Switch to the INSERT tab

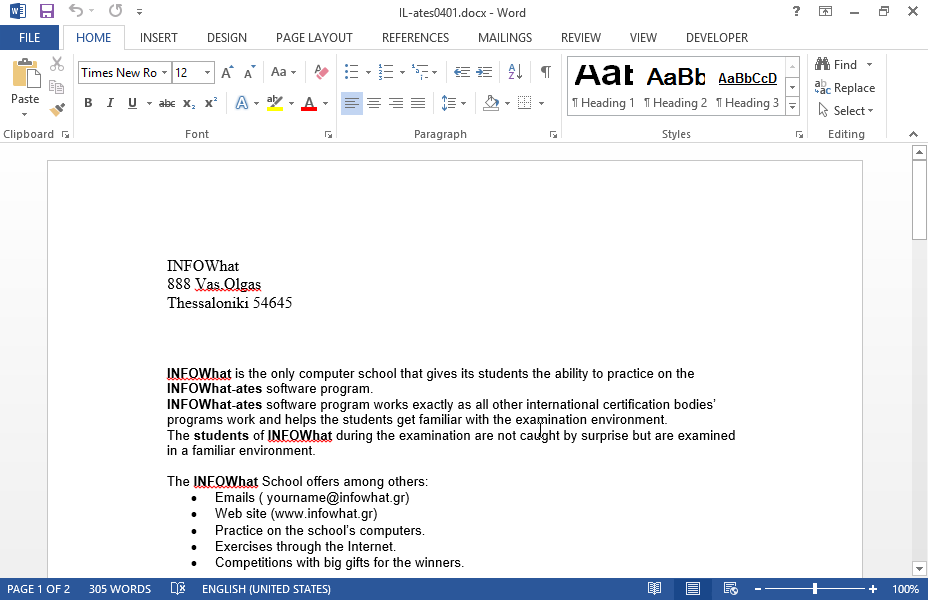click(159, 38)
